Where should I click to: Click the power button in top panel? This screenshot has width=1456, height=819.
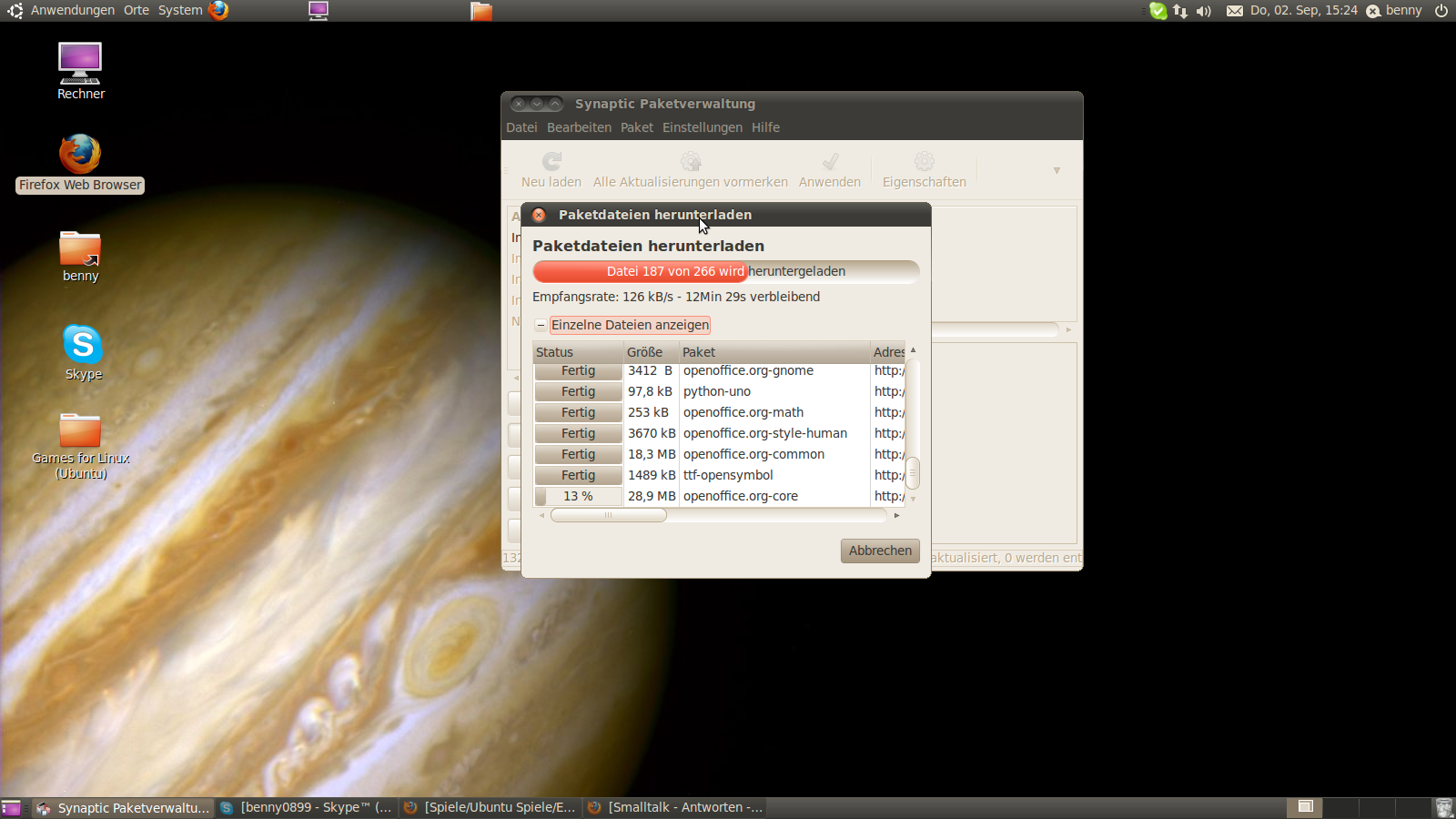click(1441, 11)
